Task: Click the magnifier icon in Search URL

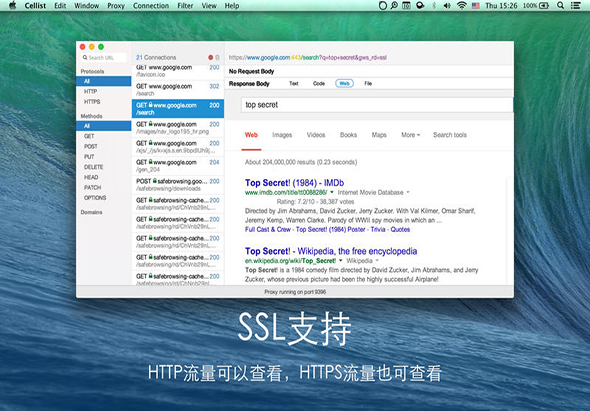Action: (x=85, y=58)
